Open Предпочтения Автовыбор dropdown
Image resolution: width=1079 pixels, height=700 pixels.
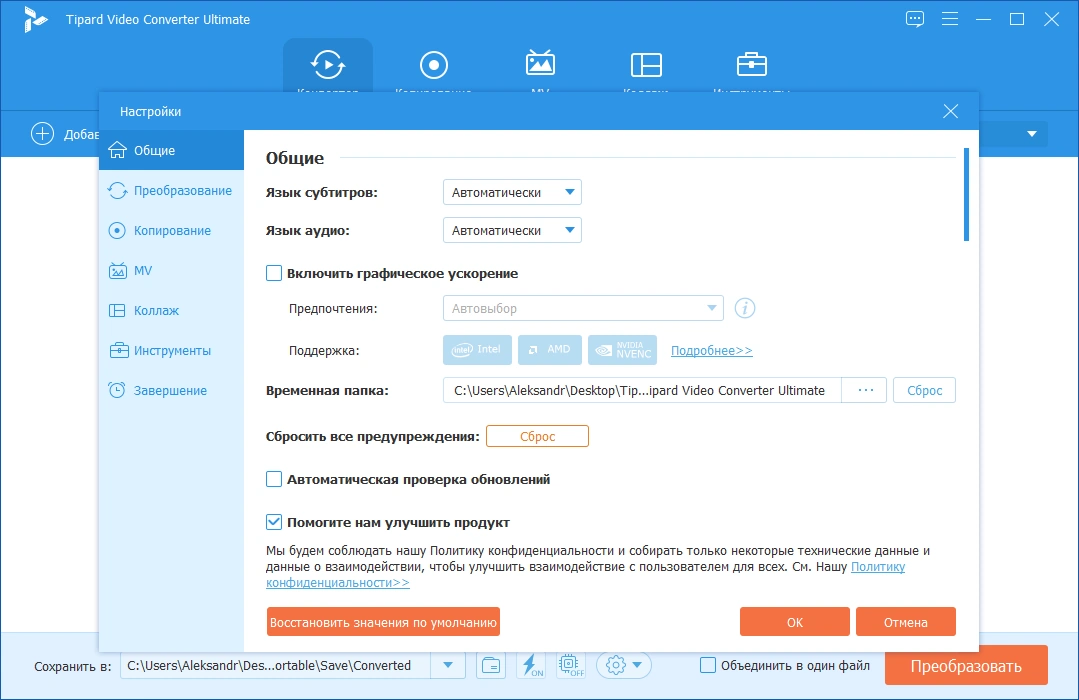583,308
